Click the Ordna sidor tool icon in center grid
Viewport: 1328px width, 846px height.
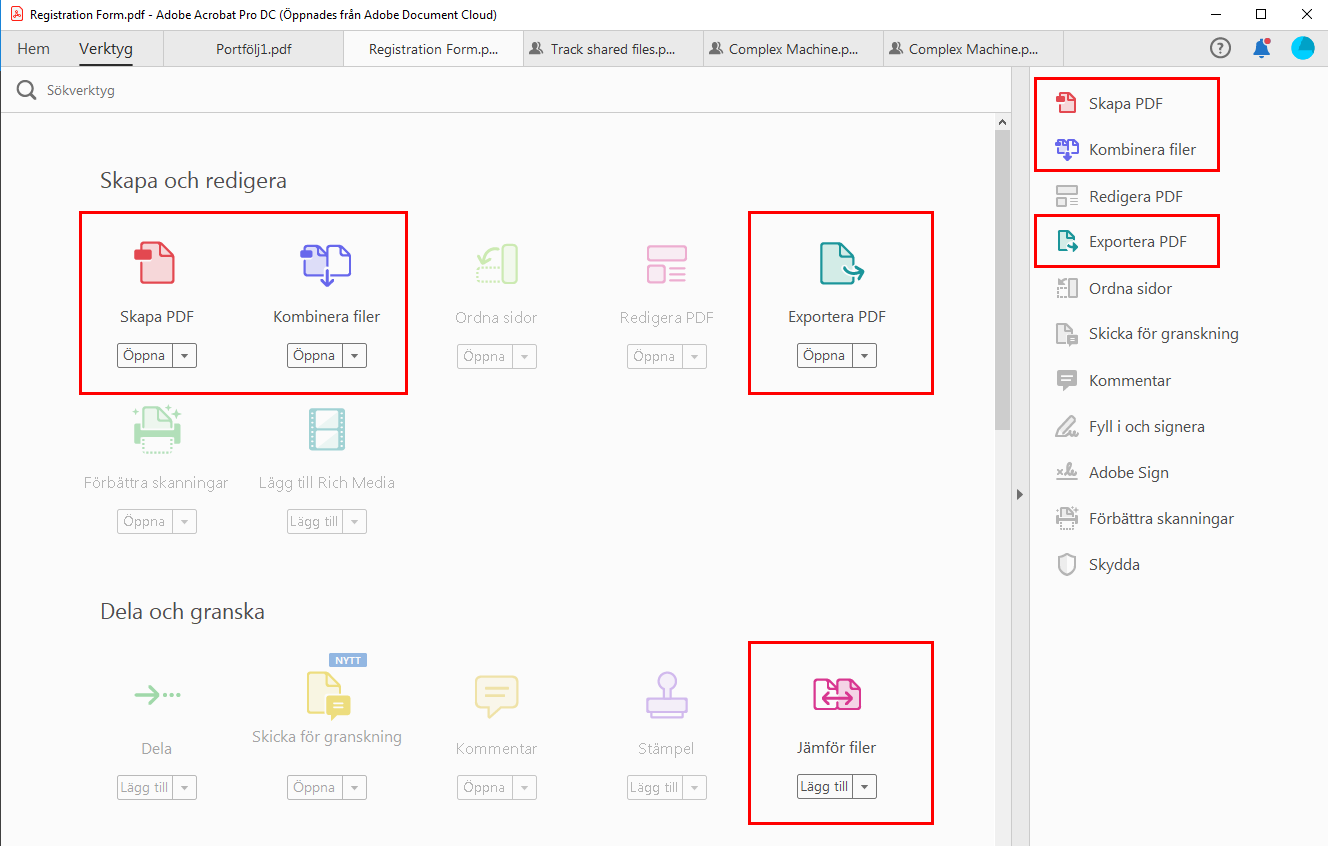[496, 265]
